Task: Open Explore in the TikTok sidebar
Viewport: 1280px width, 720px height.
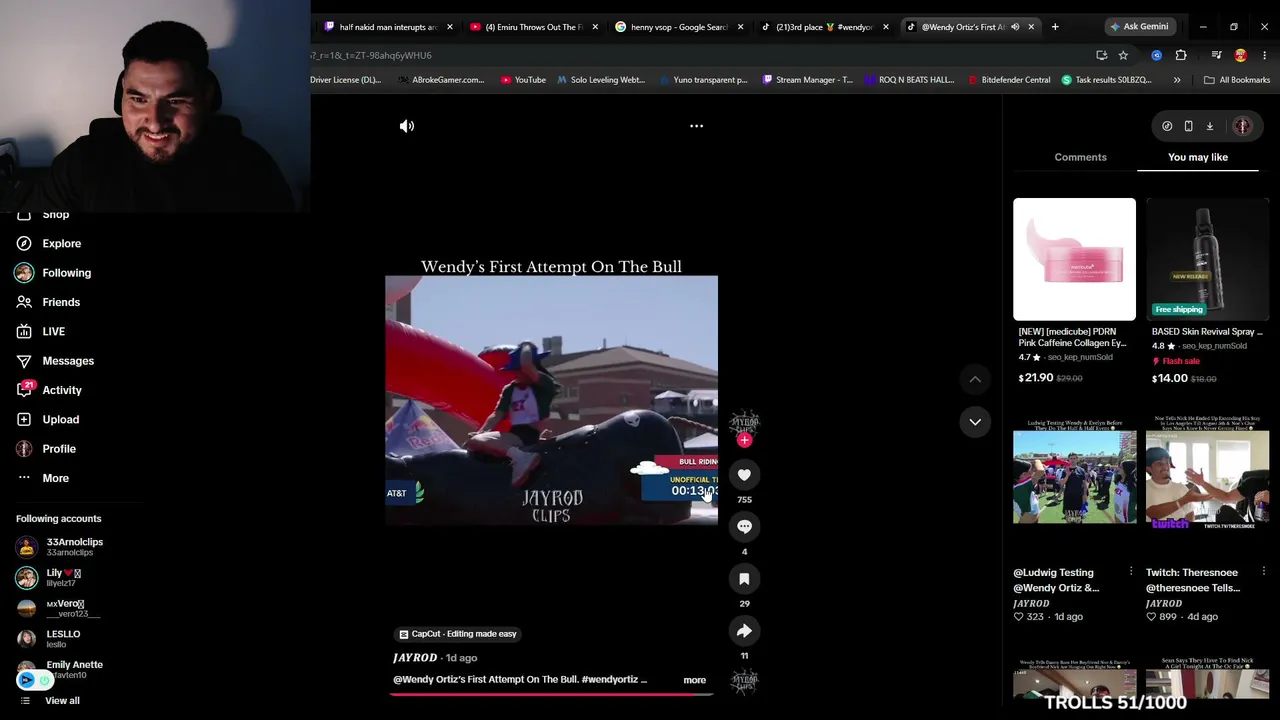Action: [x=61, y=243]
